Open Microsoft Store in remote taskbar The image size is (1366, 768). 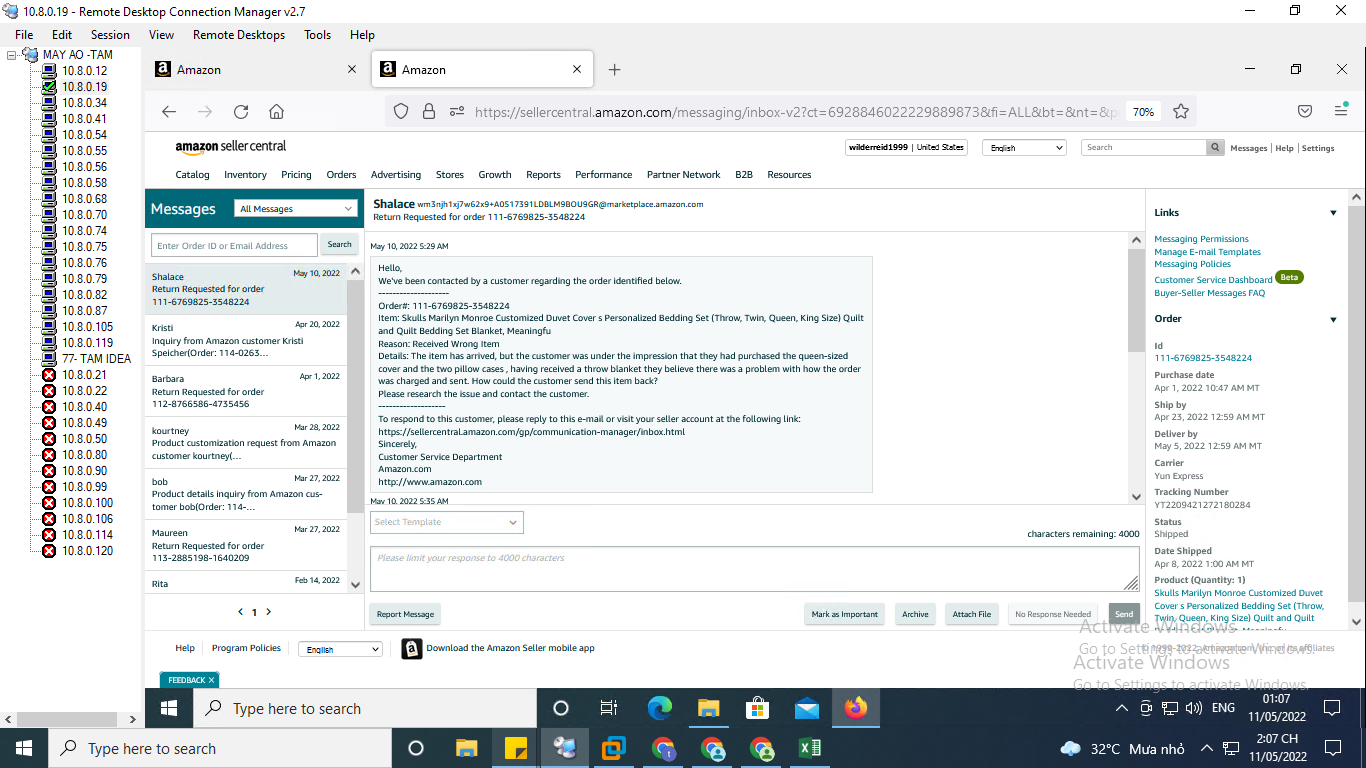758,708
